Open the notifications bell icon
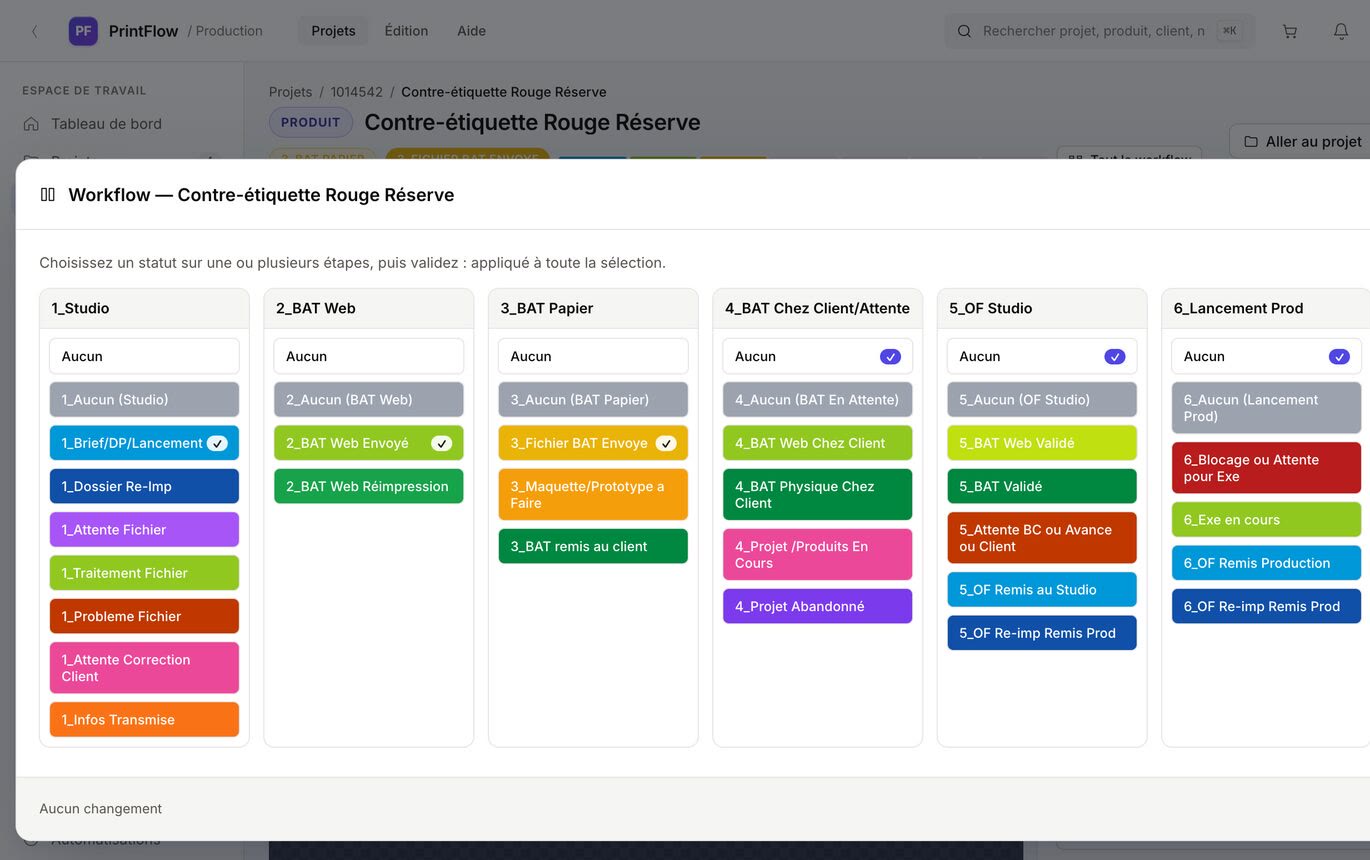The image size is (1370, 860). point(1341,31)
